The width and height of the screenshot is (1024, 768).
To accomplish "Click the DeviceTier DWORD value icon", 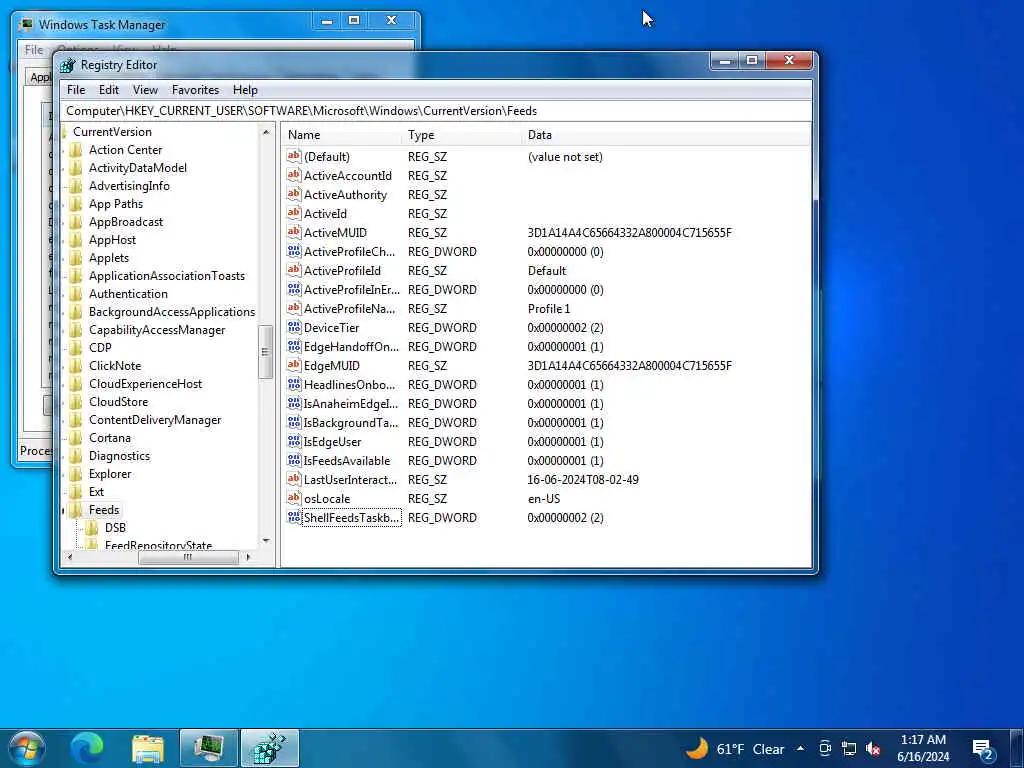I will [294, 327].
